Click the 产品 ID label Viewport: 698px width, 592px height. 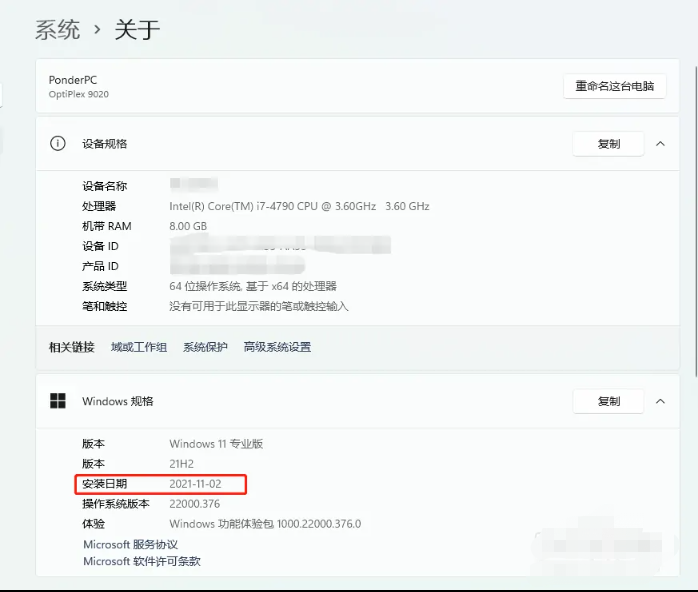(100, 266)
